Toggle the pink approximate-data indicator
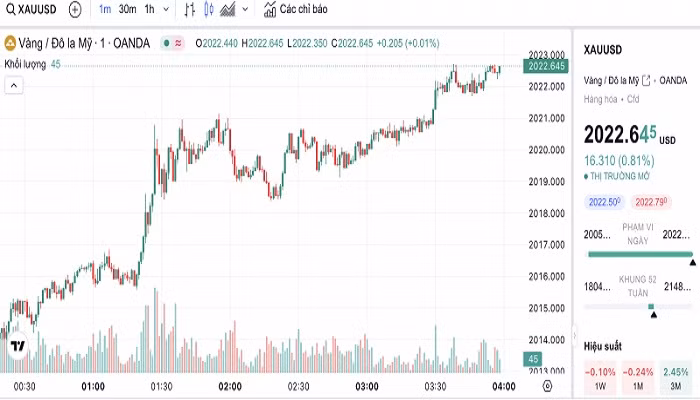The image size is (700, 400). point(178,43)
